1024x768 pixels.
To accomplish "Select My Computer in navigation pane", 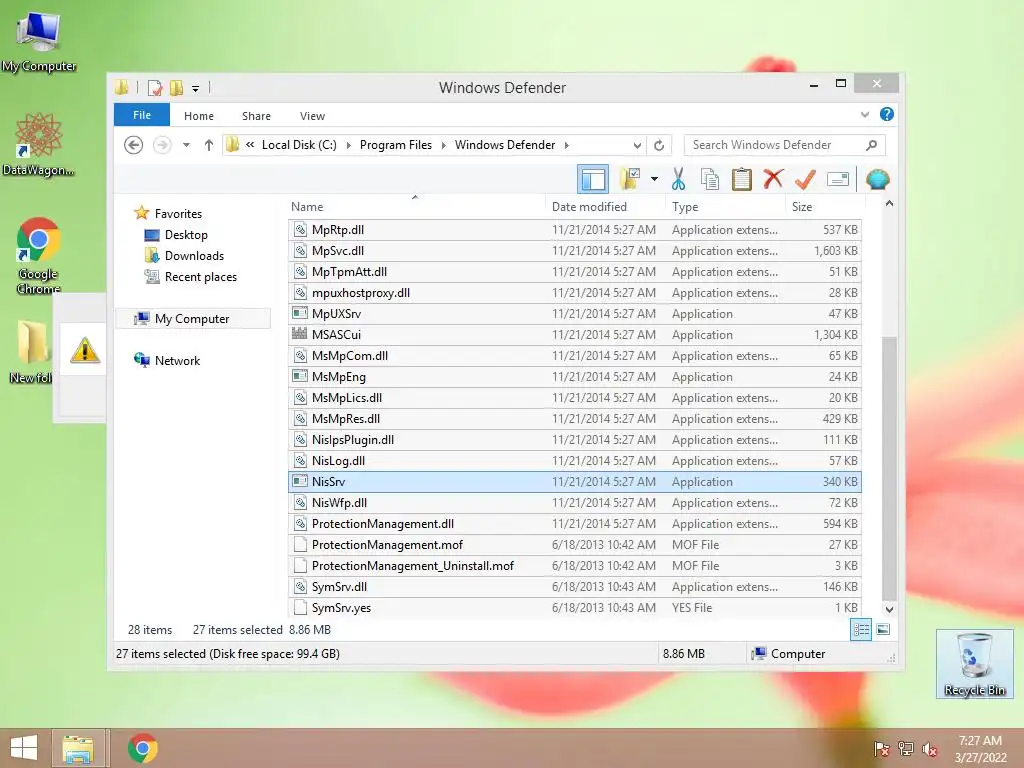I will click(192, 319).
